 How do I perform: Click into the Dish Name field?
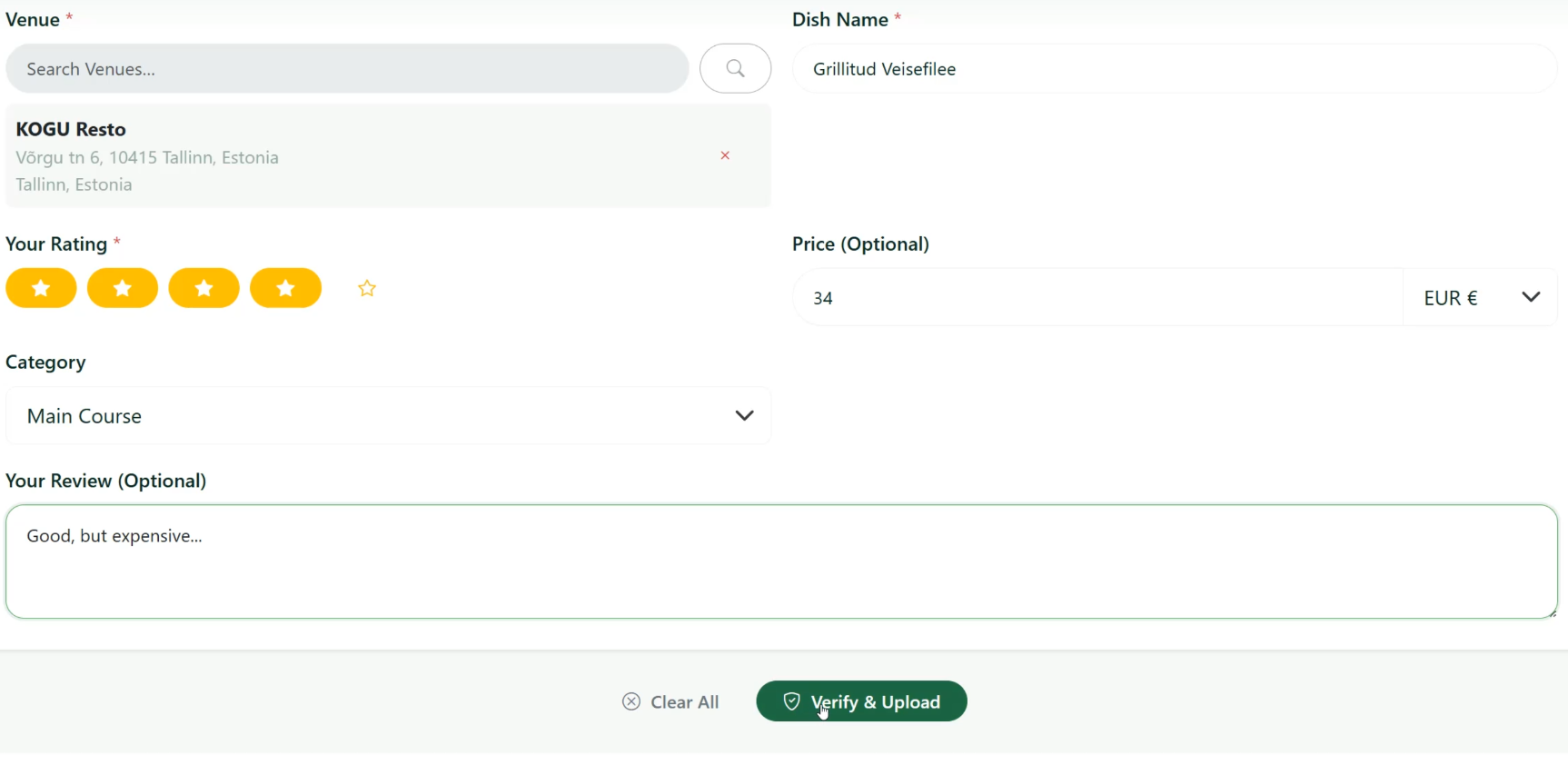pos(1175,69)
